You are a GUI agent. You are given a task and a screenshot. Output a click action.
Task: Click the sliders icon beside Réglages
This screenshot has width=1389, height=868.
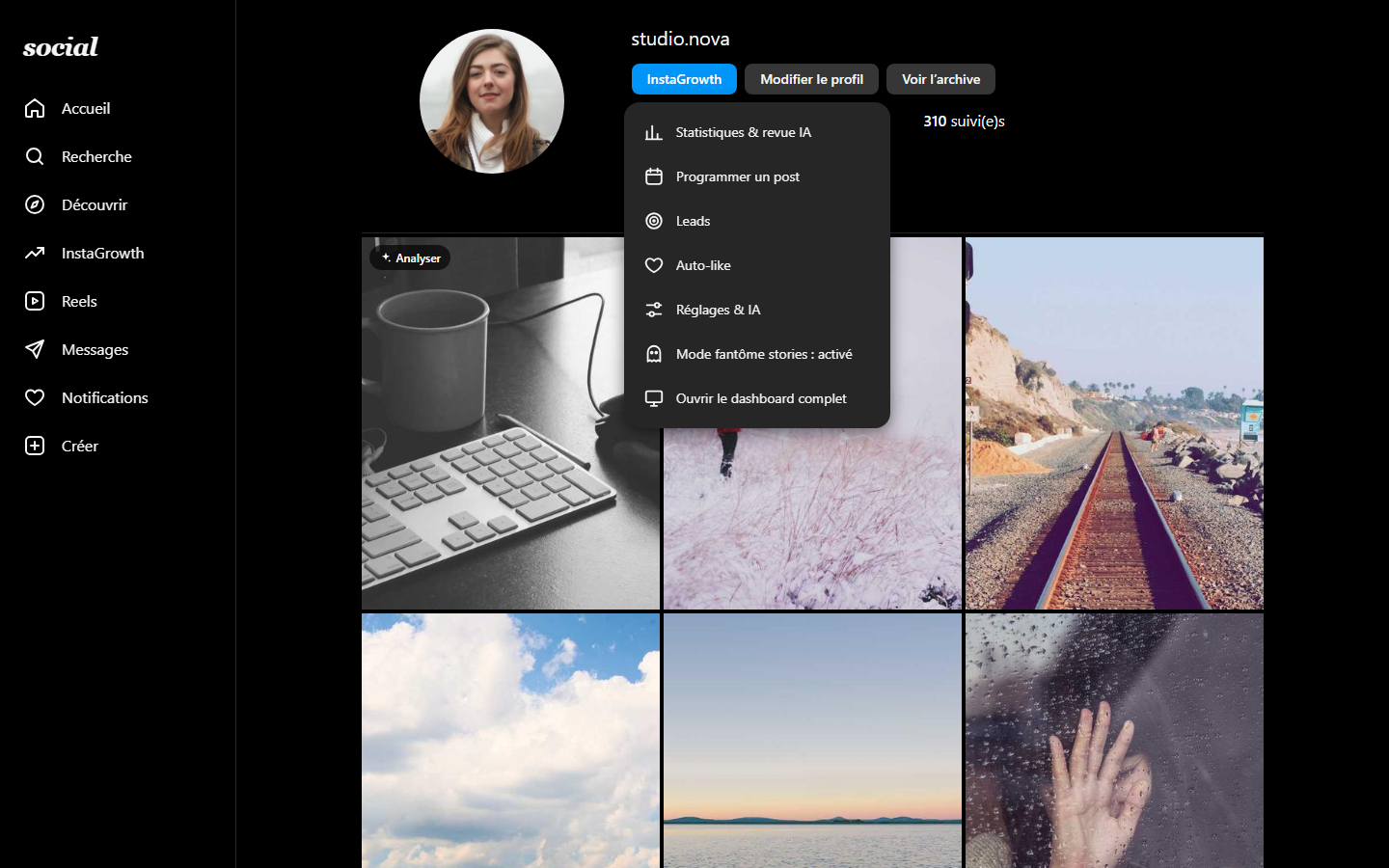pyautogui.click(x=654, y=310)
